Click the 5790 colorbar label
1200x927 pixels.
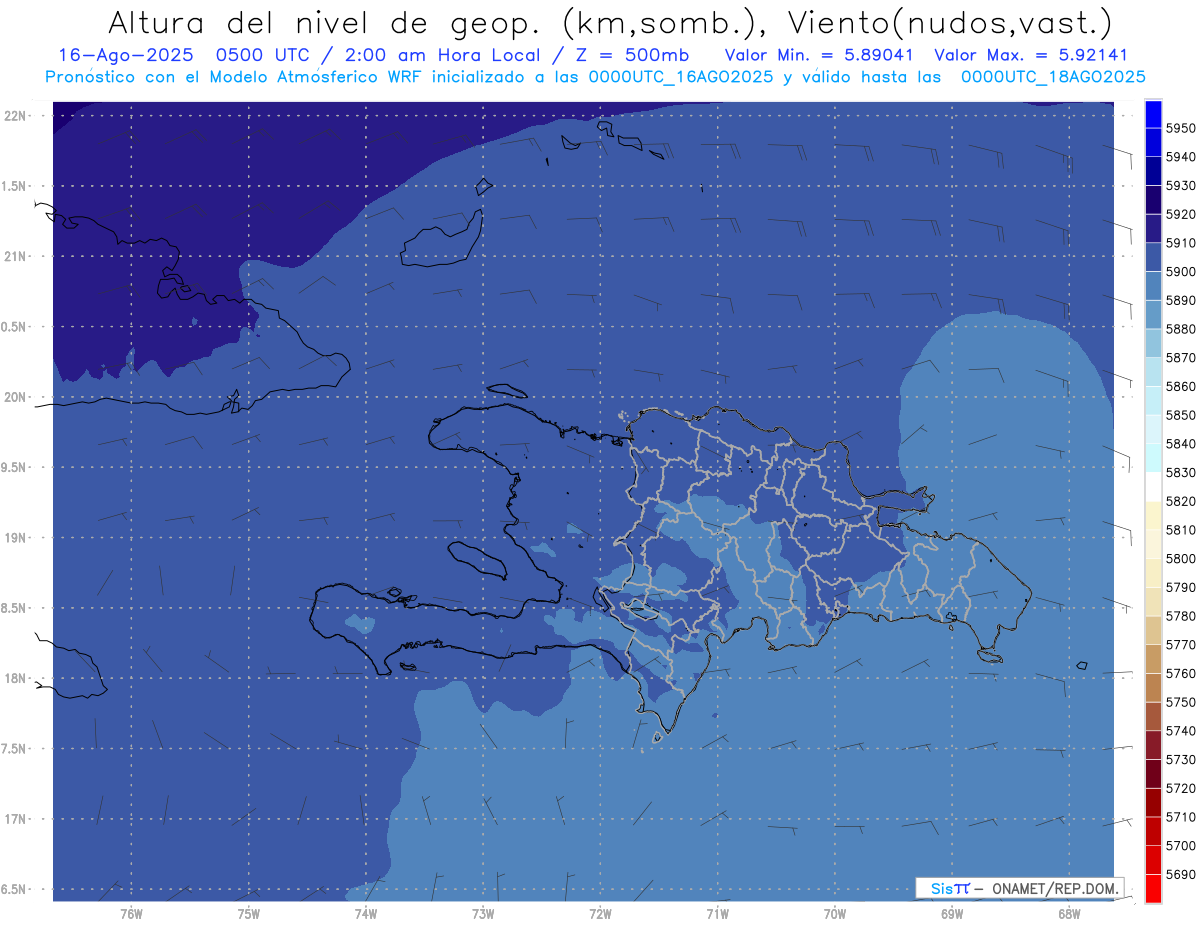tap(1179, 587)
